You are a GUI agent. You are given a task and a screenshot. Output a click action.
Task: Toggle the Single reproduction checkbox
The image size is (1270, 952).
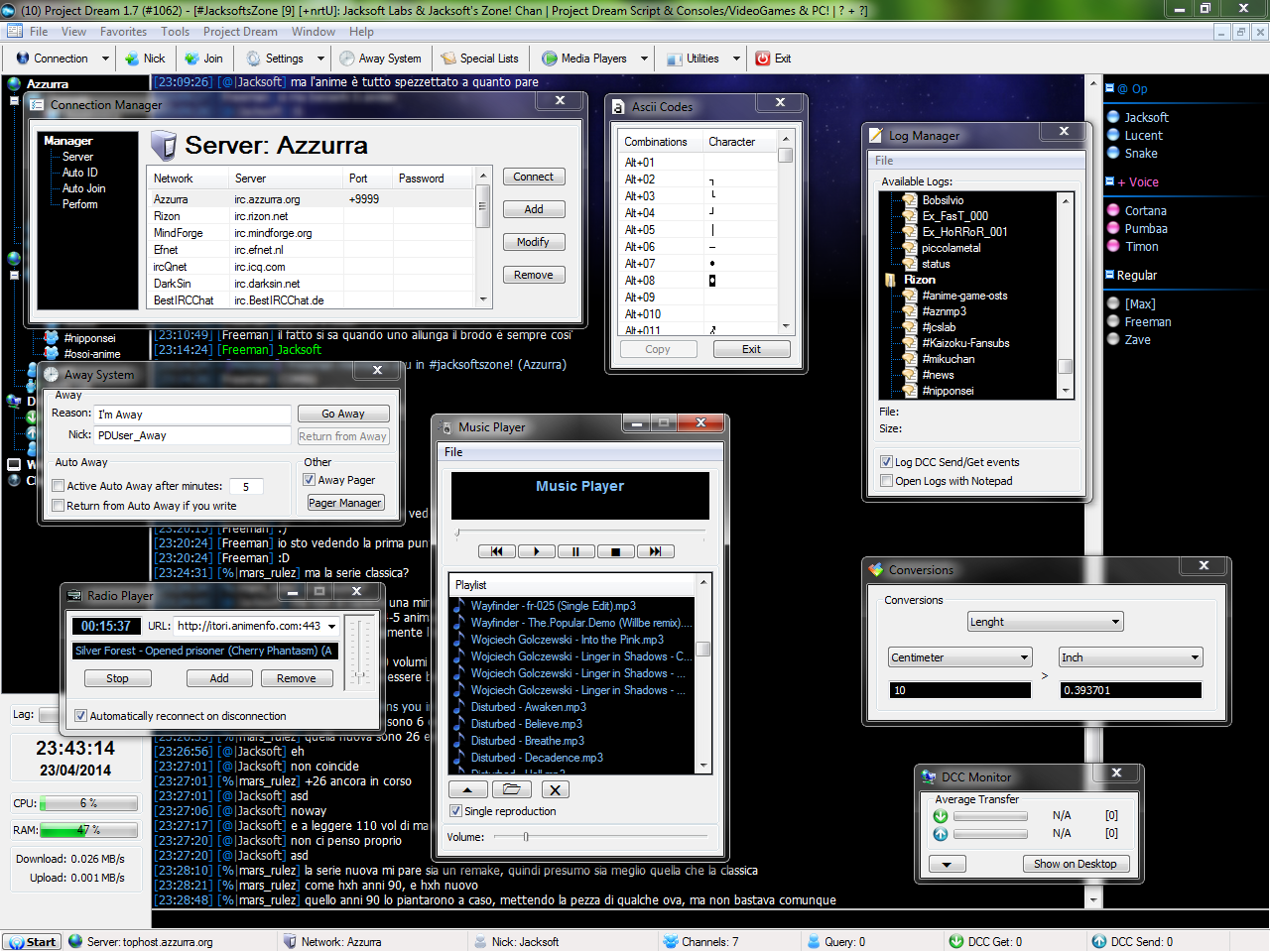point(455,811)
